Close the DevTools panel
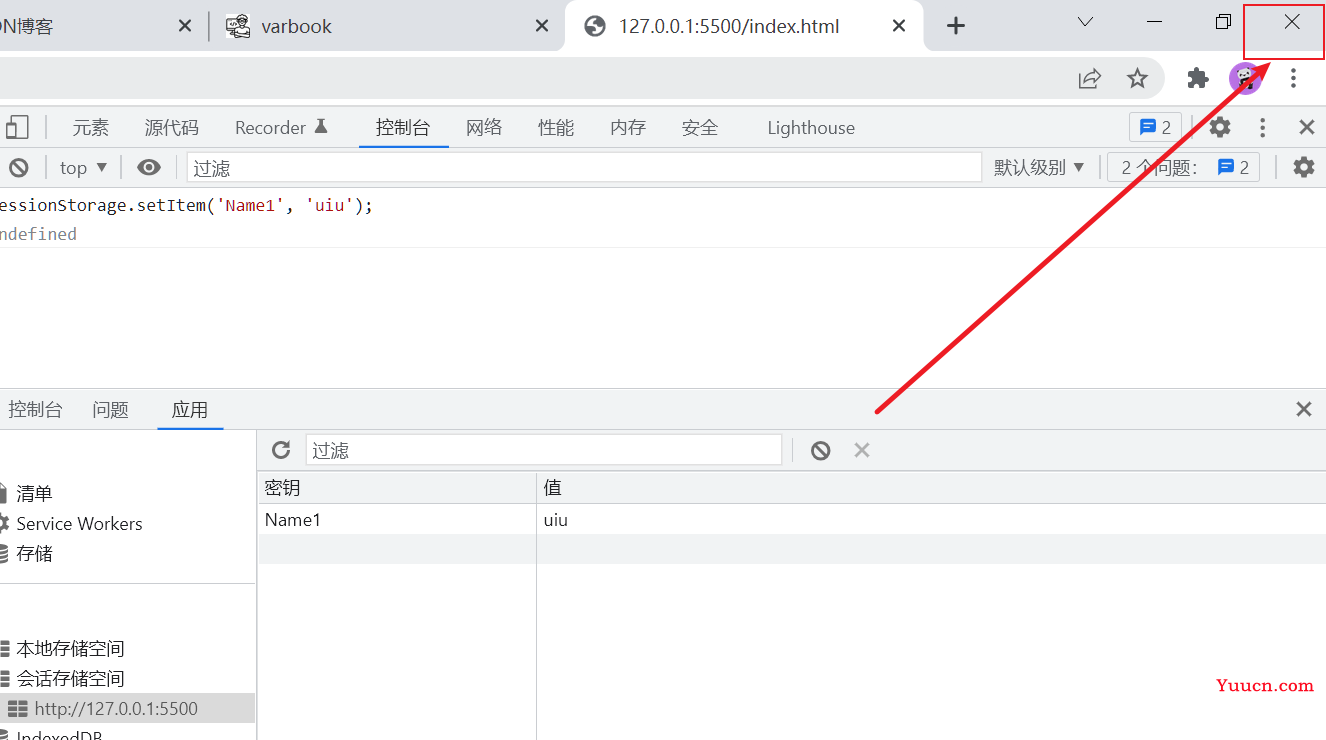 (1306, 127)
